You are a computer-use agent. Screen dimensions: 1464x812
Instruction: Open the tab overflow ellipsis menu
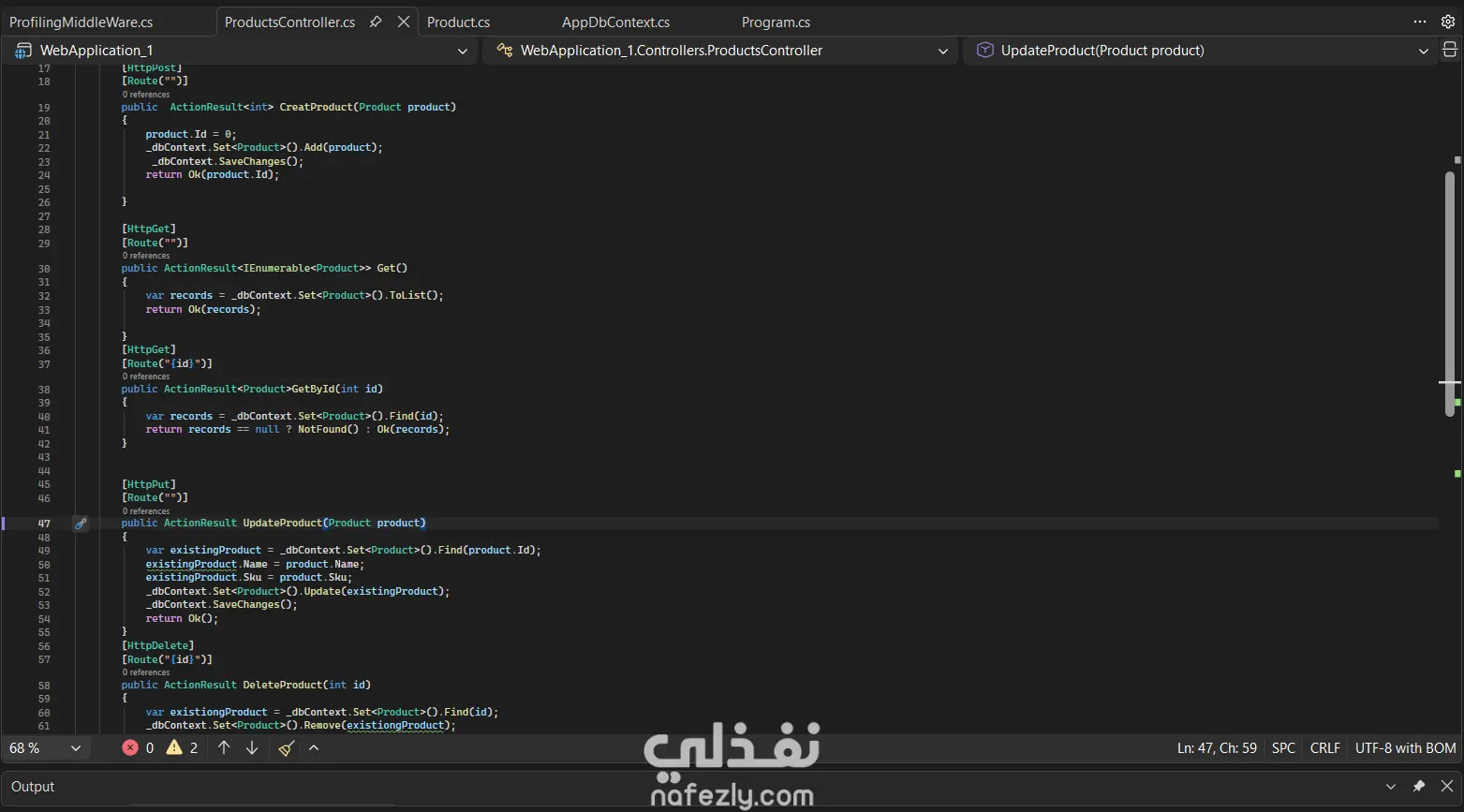pyautogui.click(x=1420, y=22)
